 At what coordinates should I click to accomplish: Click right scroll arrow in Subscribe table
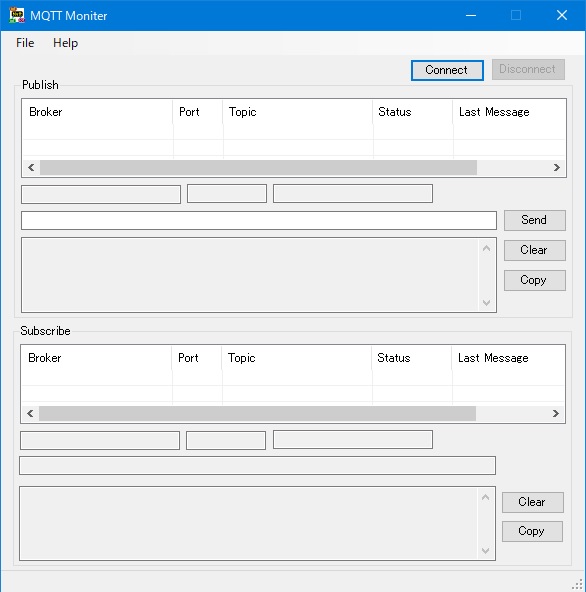click(555, 413)
